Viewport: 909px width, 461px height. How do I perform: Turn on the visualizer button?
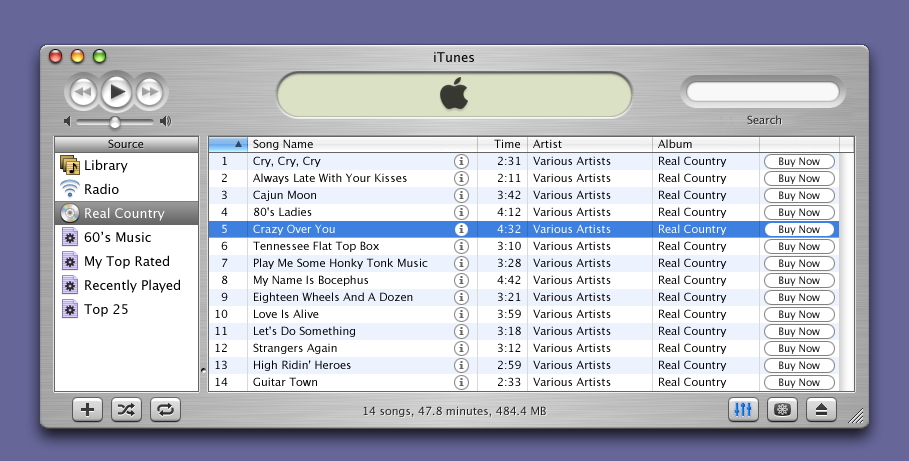point(782,410)
